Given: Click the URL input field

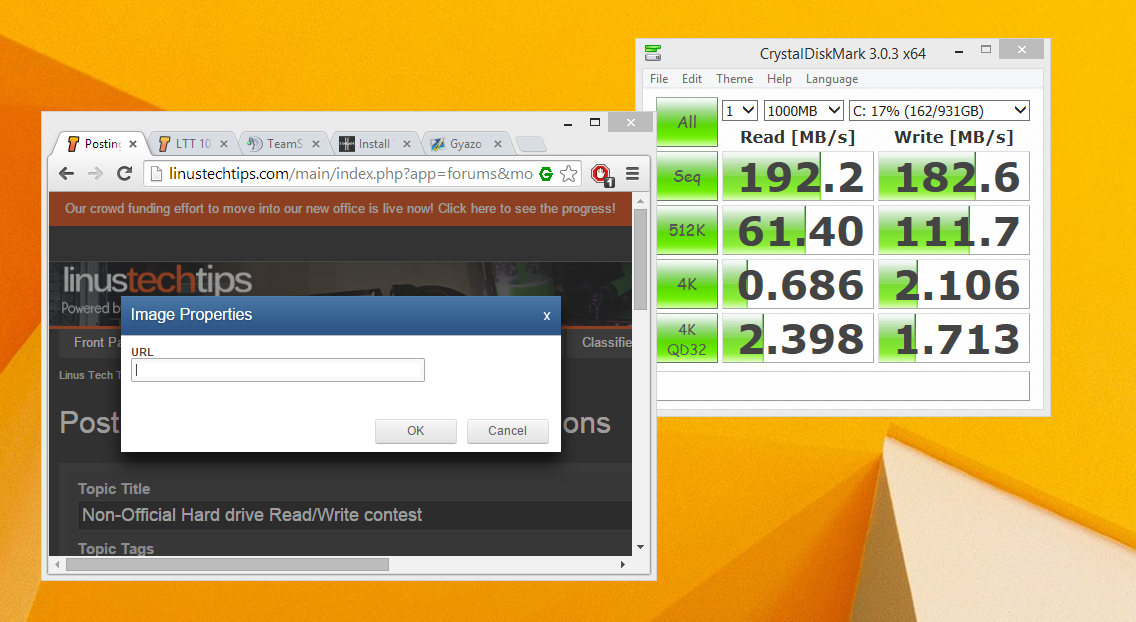Looking at the screenshot, I should click(278, 370).
